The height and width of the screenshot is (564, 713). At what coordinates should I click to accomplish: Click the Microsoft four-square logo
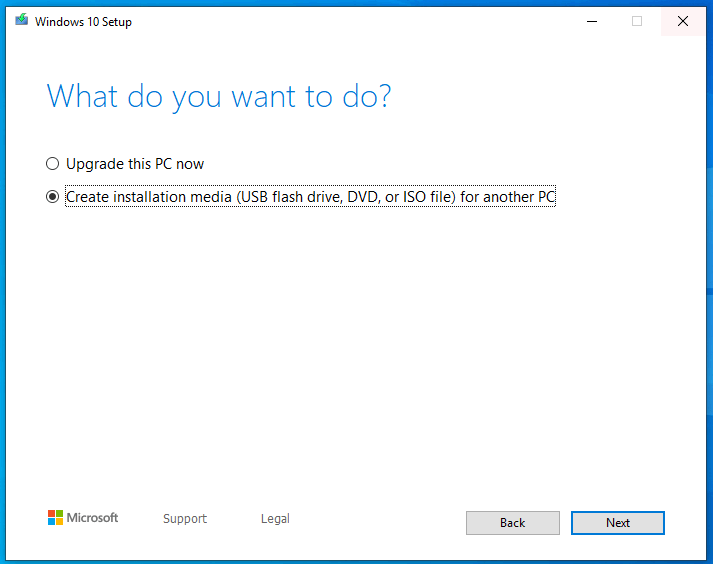(55, 518)
